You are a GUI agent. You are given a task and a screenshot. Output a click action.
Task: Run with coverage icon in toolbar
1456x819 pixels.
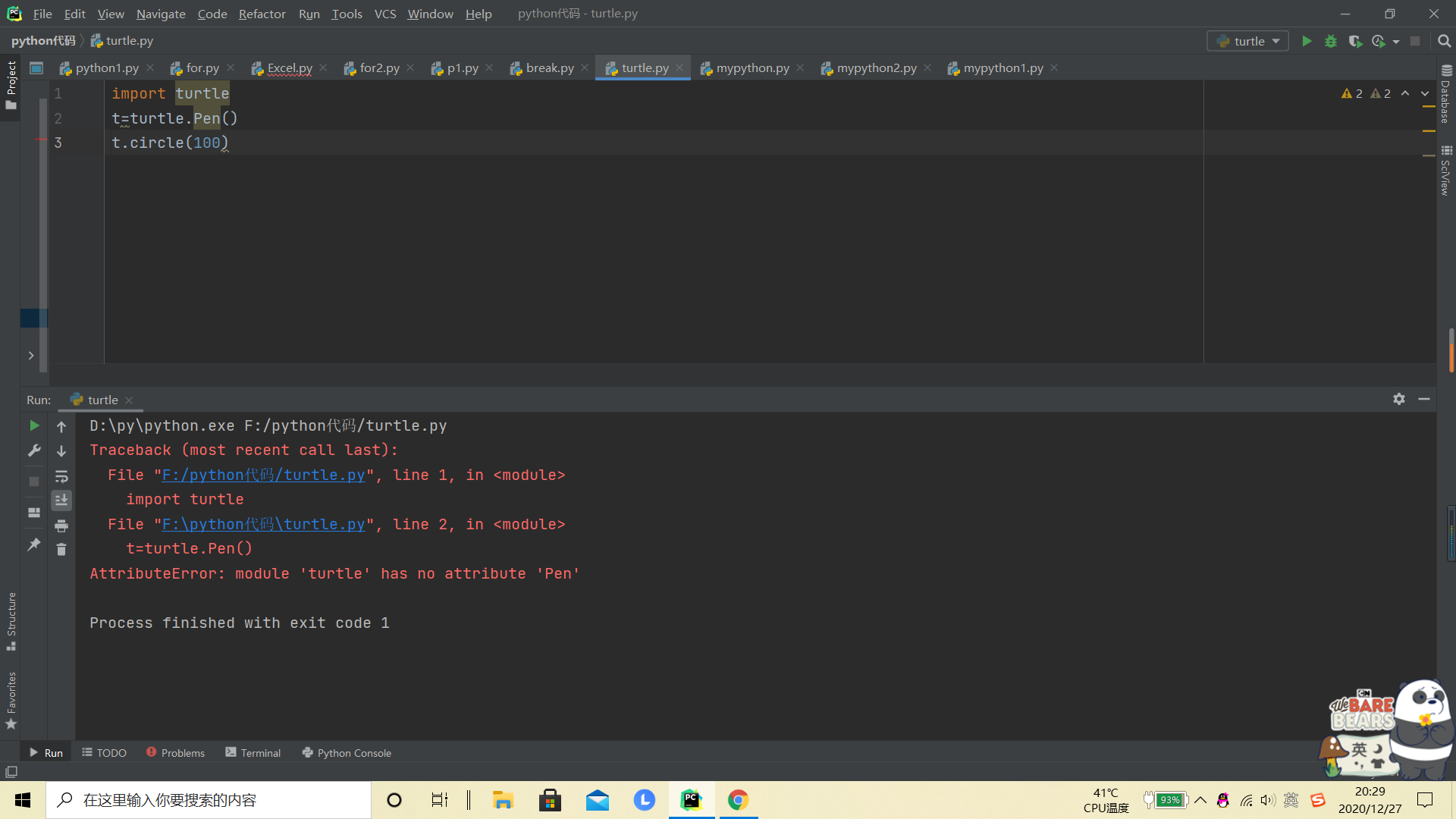1355,41
